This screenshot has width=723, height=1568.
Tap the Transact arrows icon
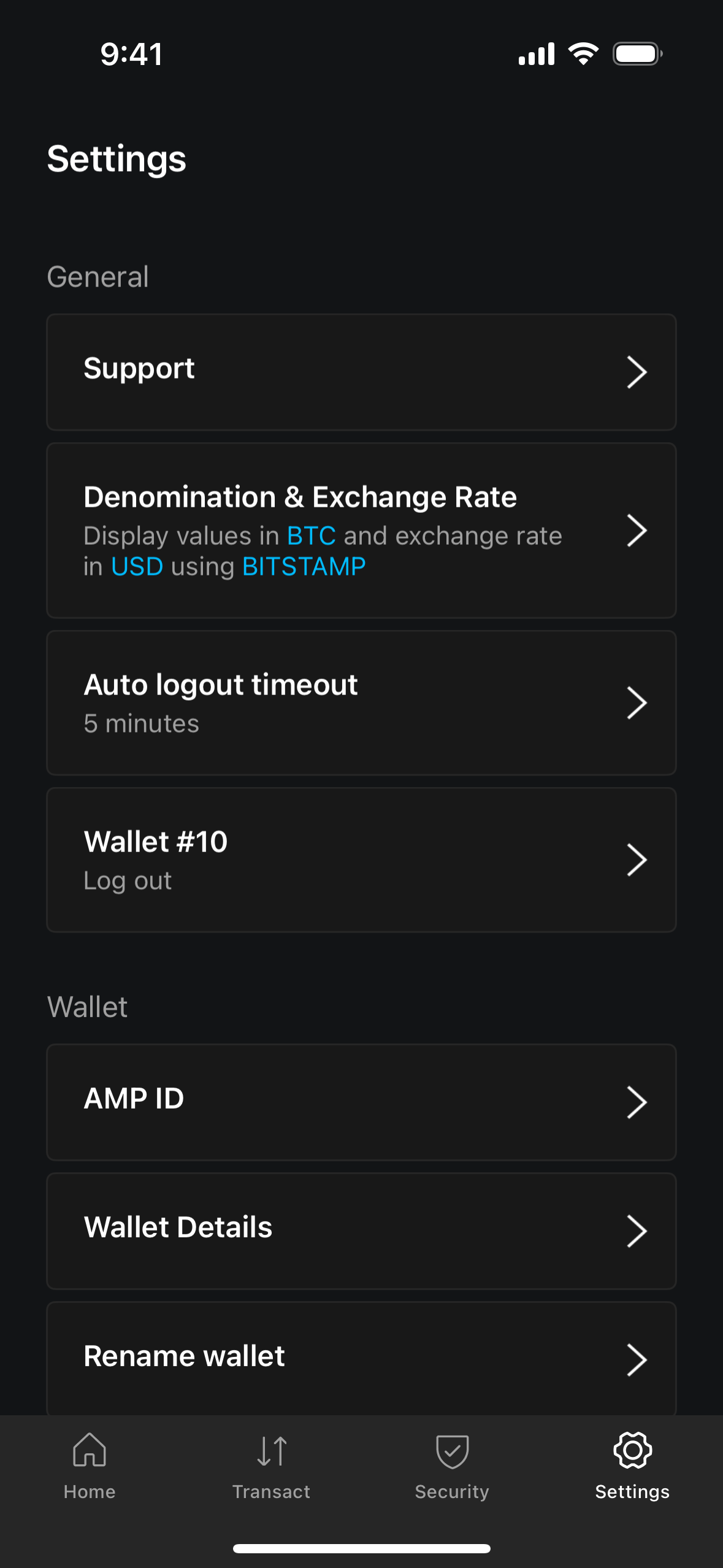coord(272,1451)
